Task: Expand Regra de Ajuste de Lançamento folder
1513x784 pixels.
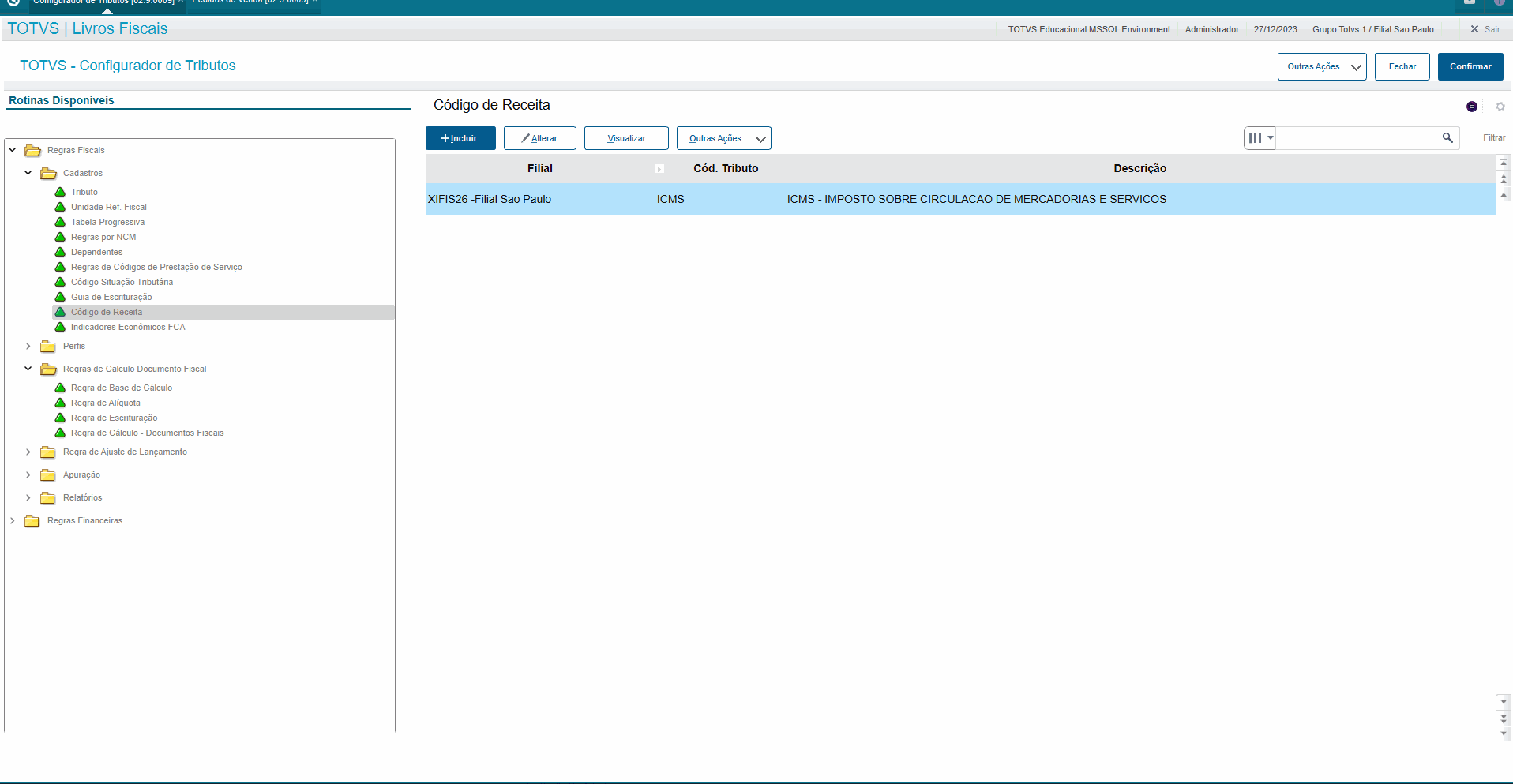Action: [28, 452]
